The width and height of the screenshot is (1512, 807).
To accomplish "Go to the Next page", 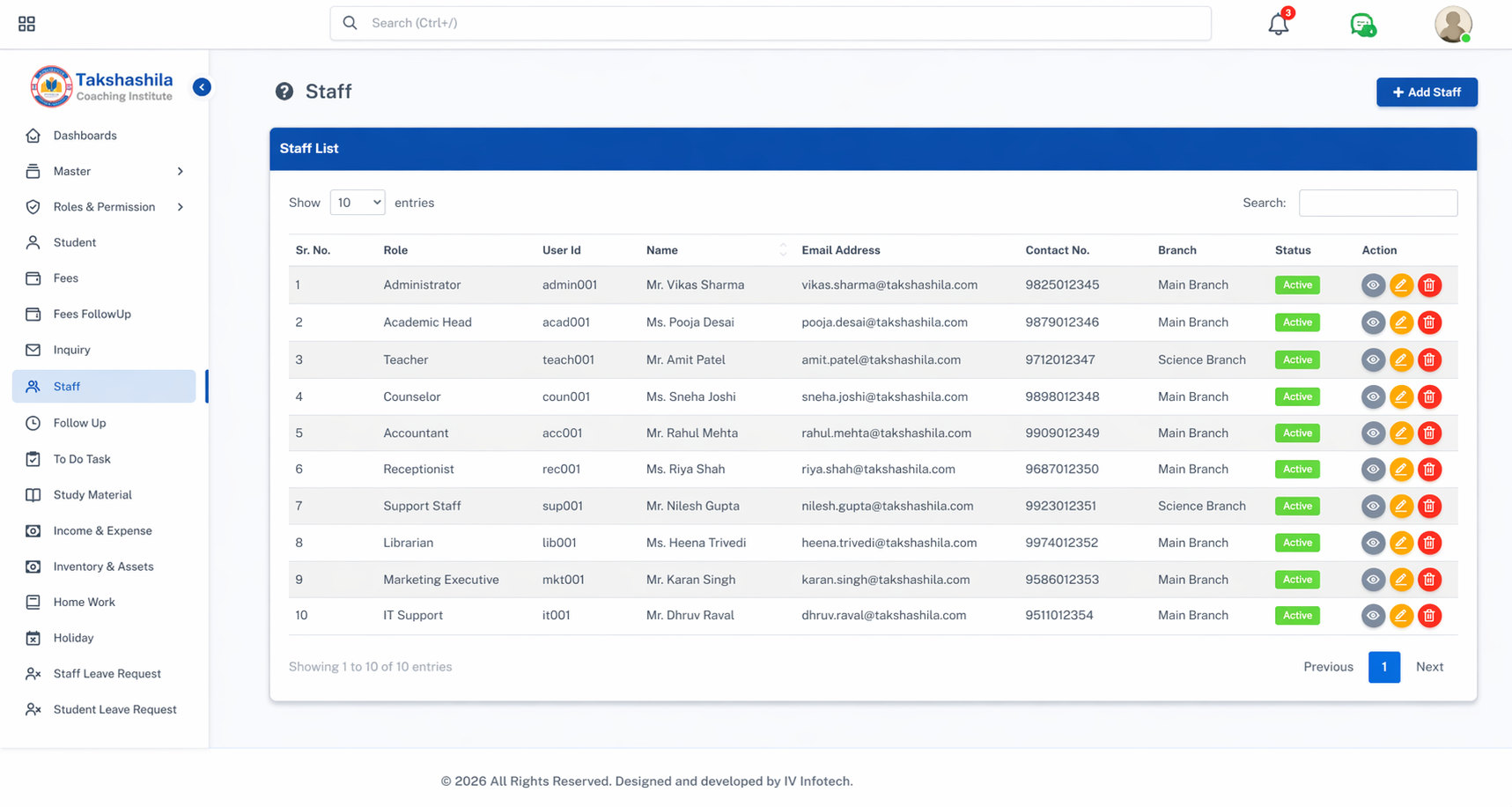I will [1429, 667].
